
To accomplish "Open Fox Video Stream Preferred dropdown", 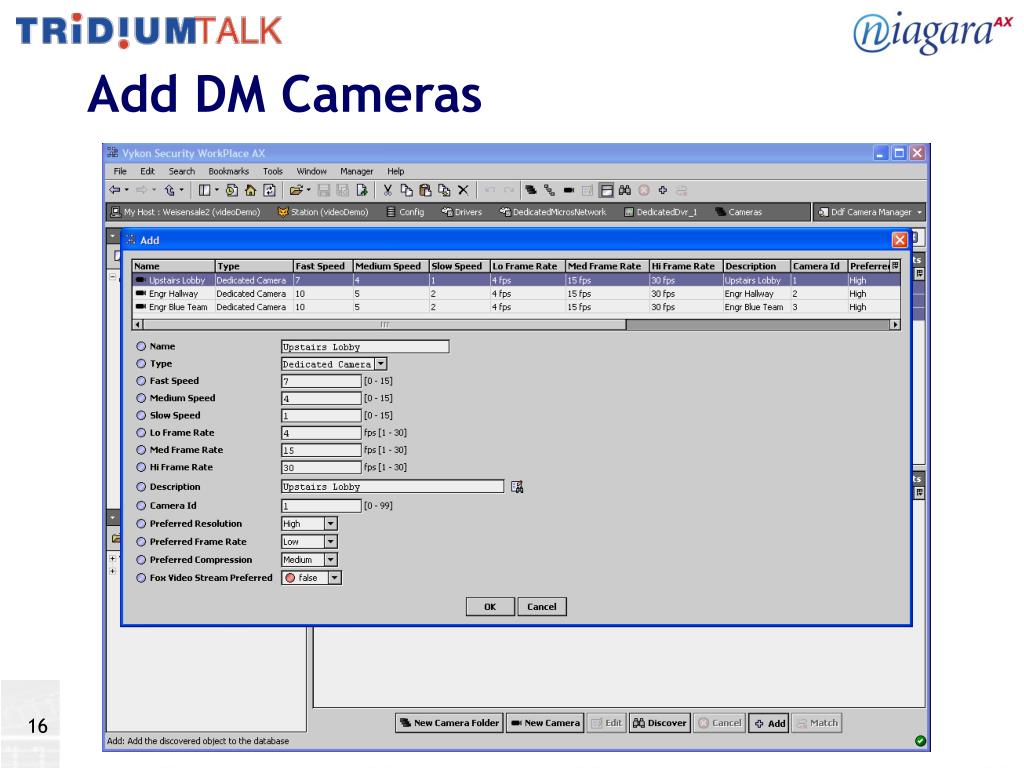I will tap(334, 578).
